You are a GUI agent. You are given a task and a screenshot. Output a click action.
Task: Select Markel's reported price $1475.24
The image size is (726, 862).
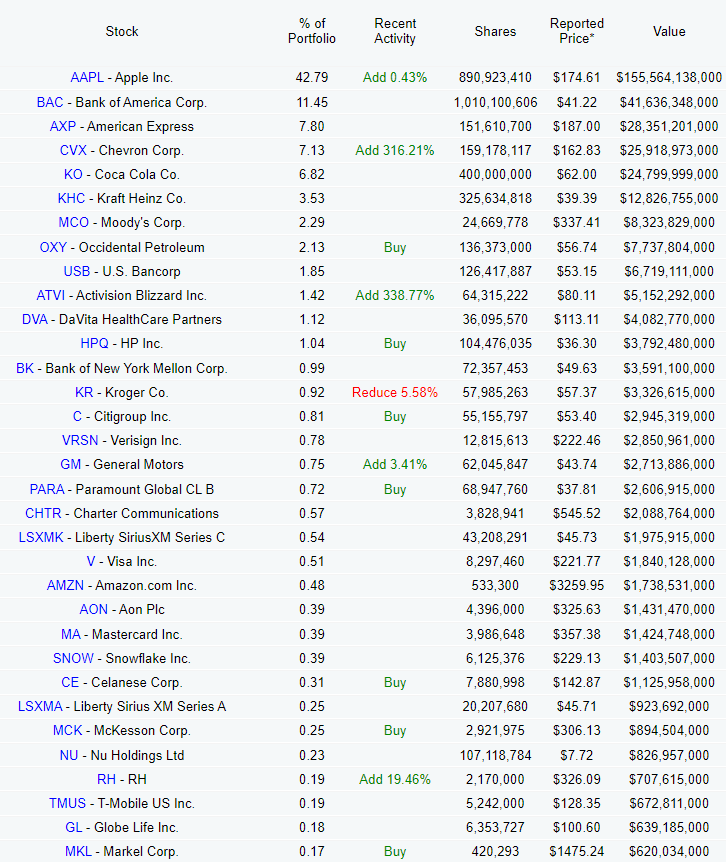pos(577,852)
